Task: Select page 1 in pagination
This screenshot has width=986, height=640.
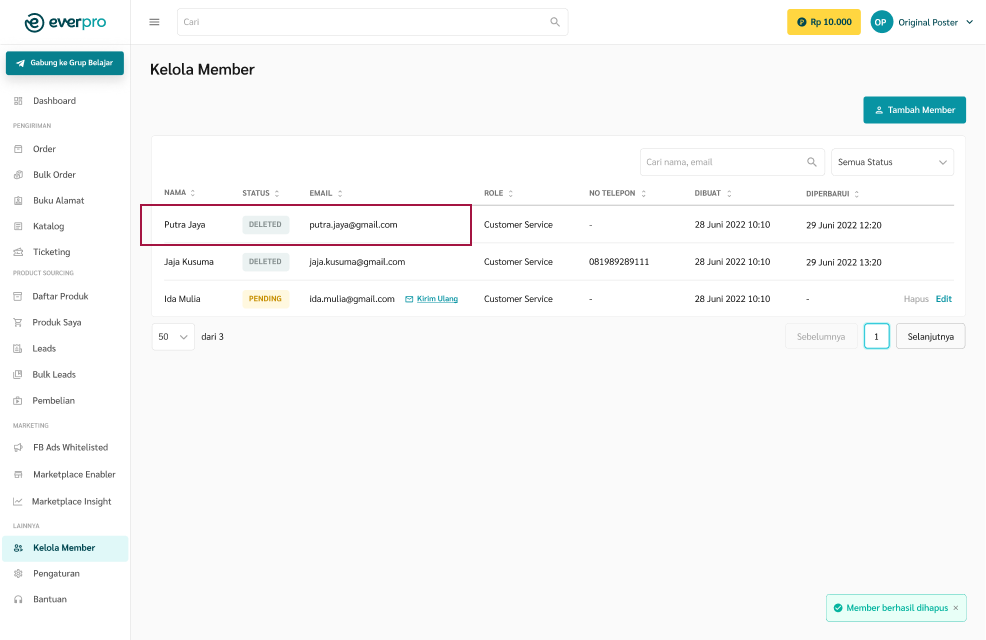Action: pyautogui.click(x=877, y=336)
